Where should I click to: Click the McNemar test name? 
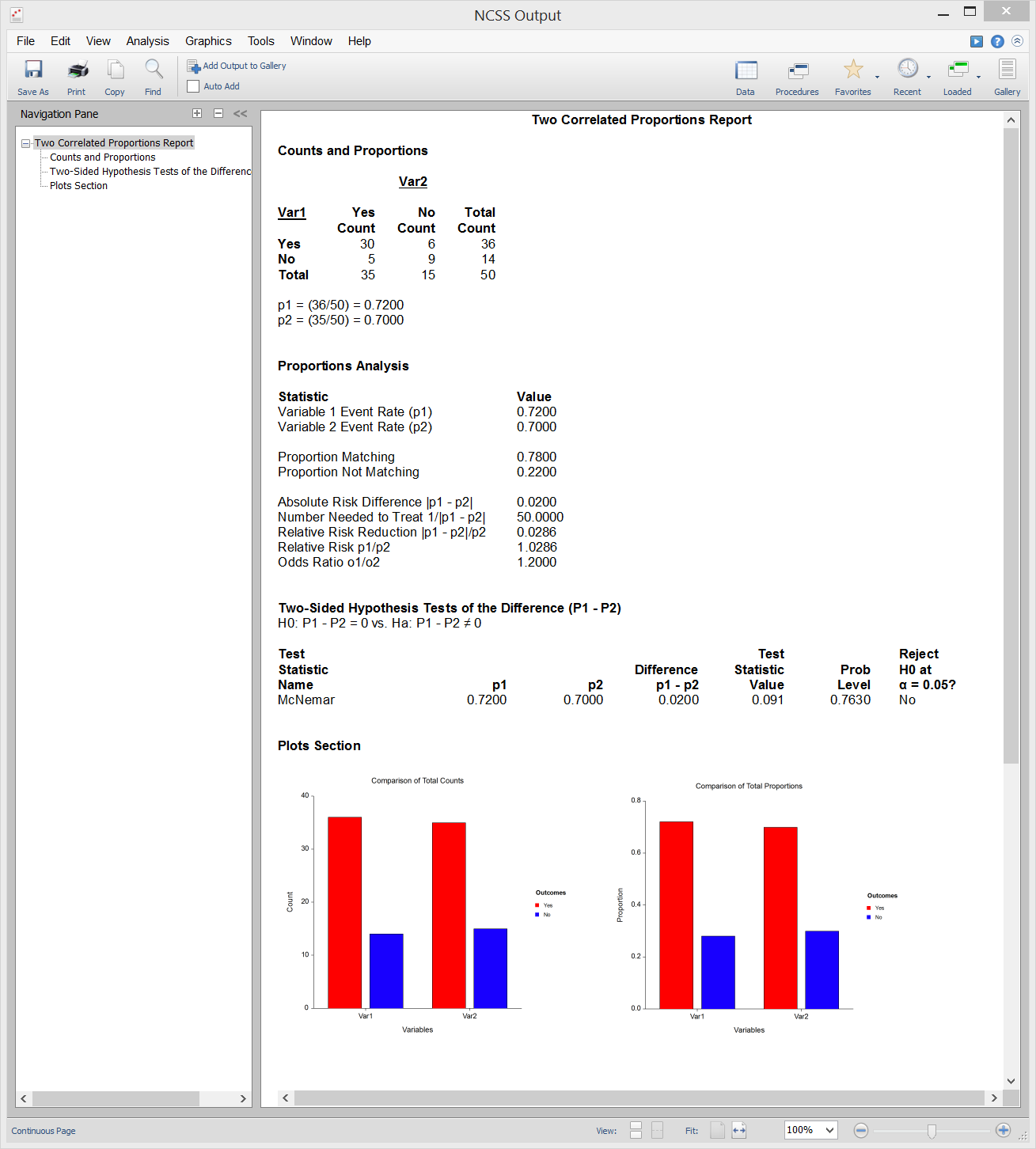tap(306, 700)
